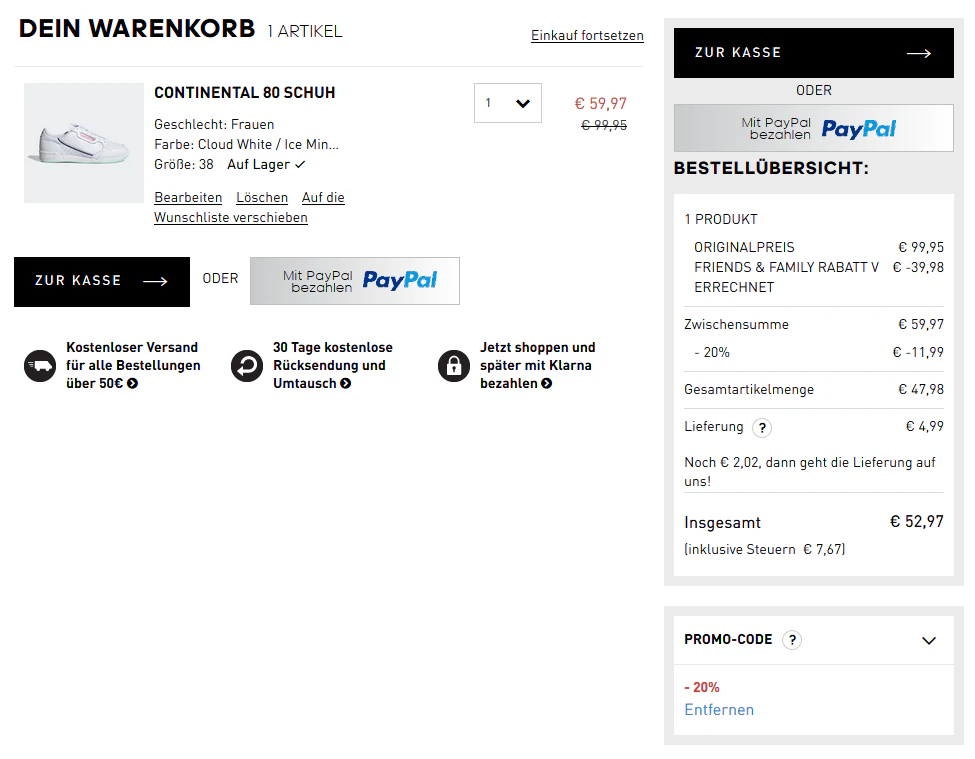Click 'Einkauf fortsetzen' link

tap(587, 35)
